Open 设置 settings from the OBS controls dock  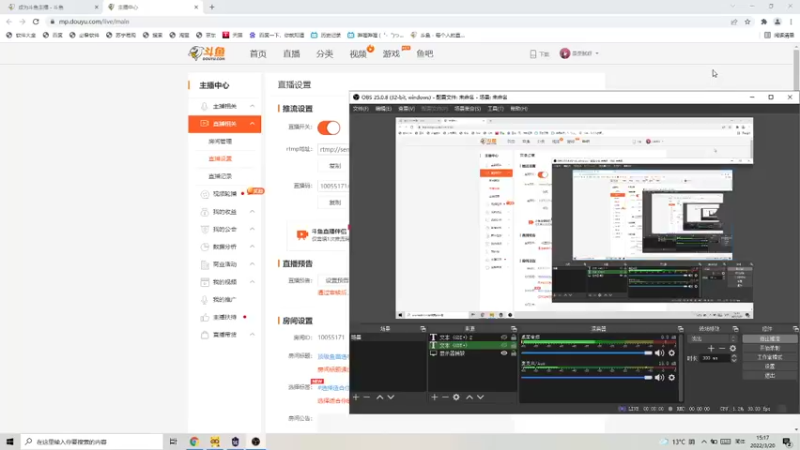(x=769, y=366)
